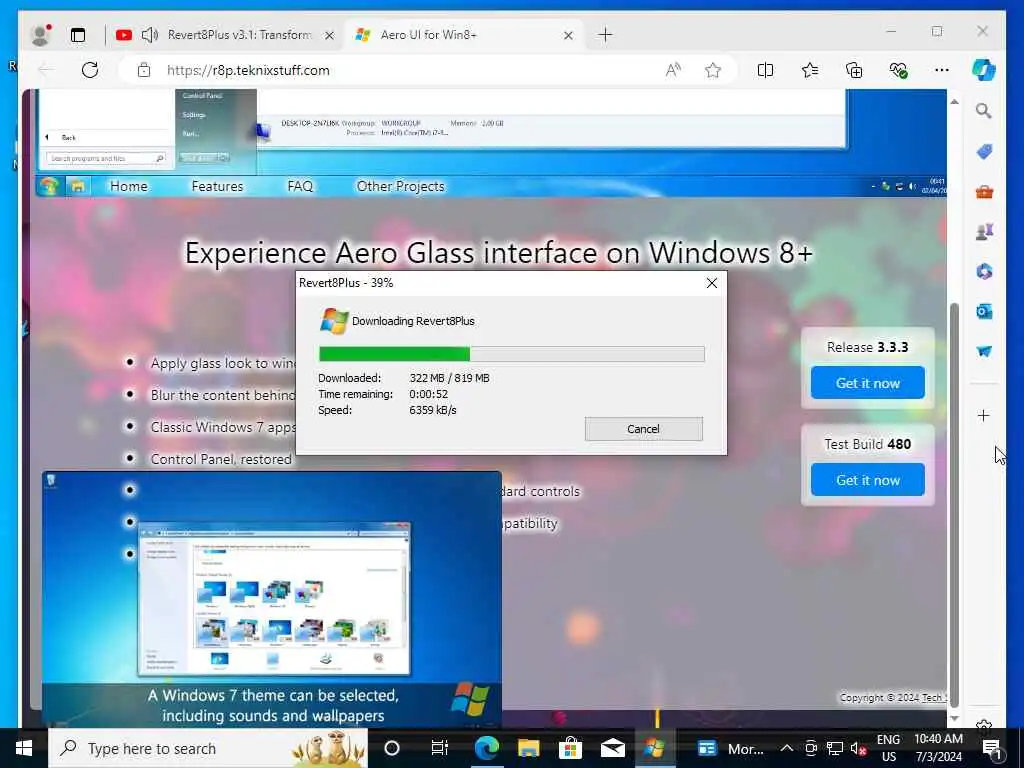Click the taskbar Type here to search box
Viewport: 1024px width, 768px height.
(208, 748)
